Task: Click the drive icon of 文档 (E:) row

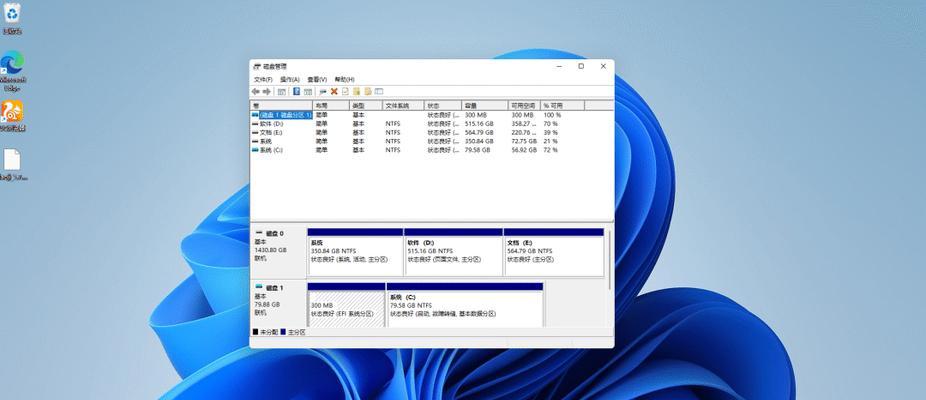Action: 255,133
